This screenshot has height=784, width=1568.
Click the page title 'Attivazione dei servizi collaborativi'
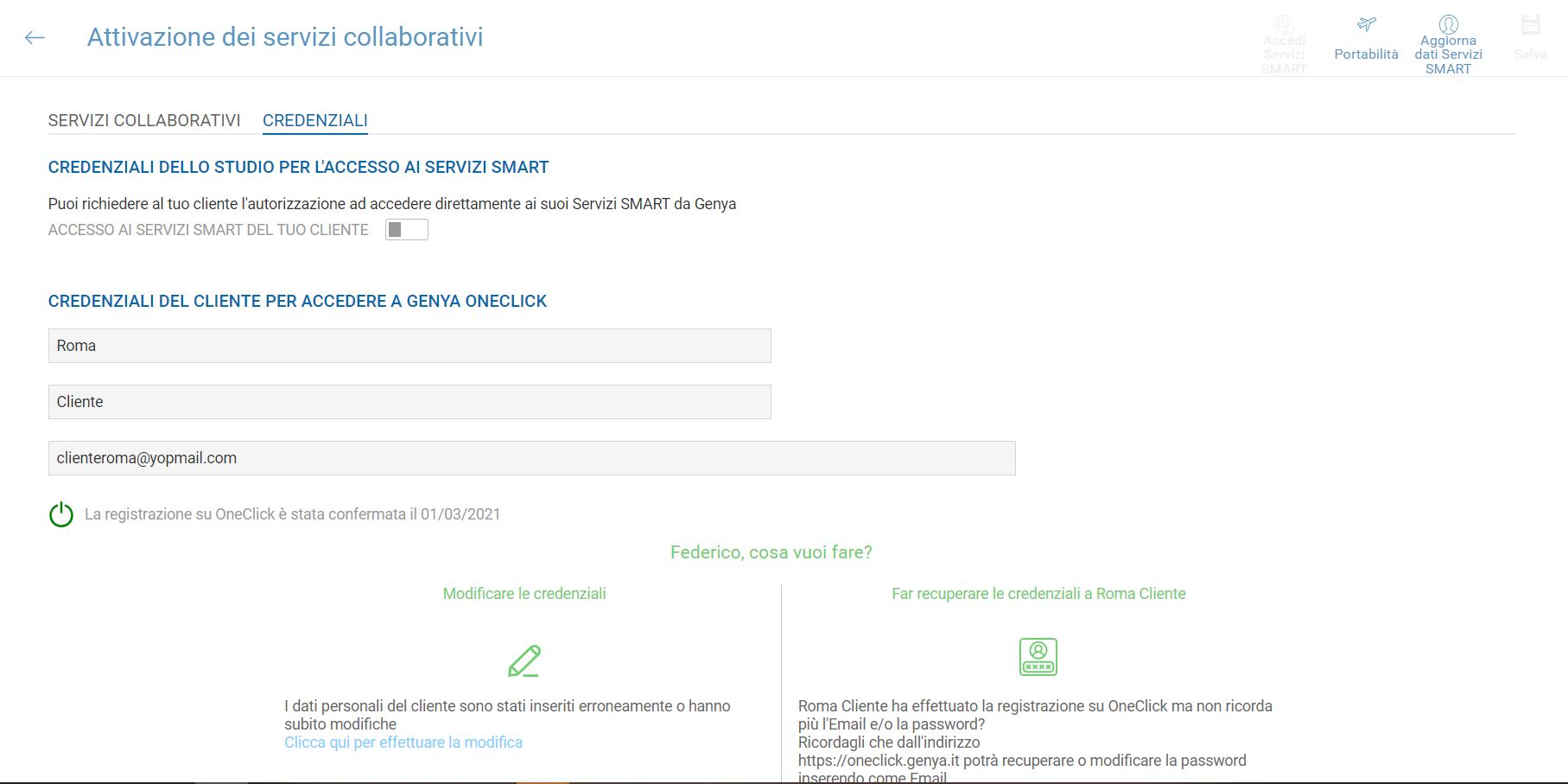(x=285, y=37)
